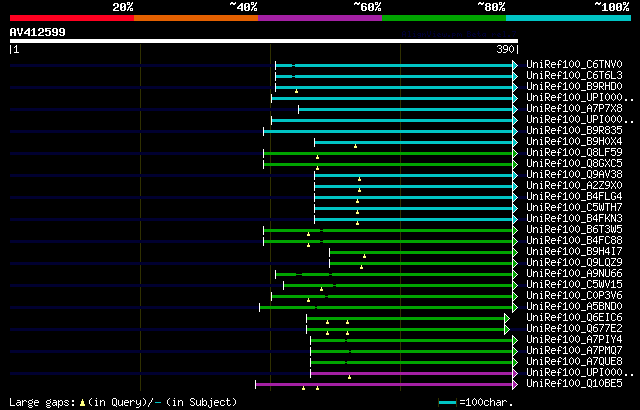The image size is (640, 410).
Task: Select the UniRef100_A2Z9X0 label
Action: (574, 186)
